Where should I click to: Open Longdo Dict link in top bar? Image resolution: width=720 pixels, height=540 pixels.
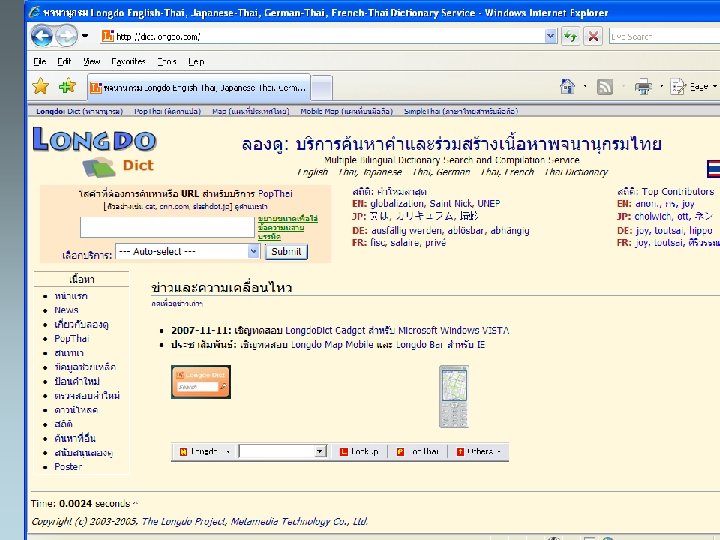coord(79,111)
